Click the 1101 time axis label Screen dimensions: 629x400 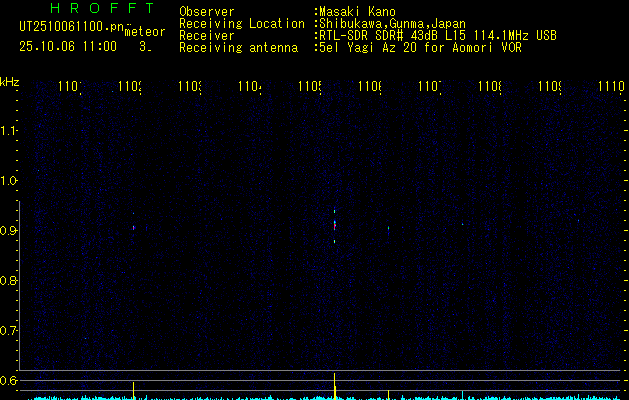pos(70,86)
